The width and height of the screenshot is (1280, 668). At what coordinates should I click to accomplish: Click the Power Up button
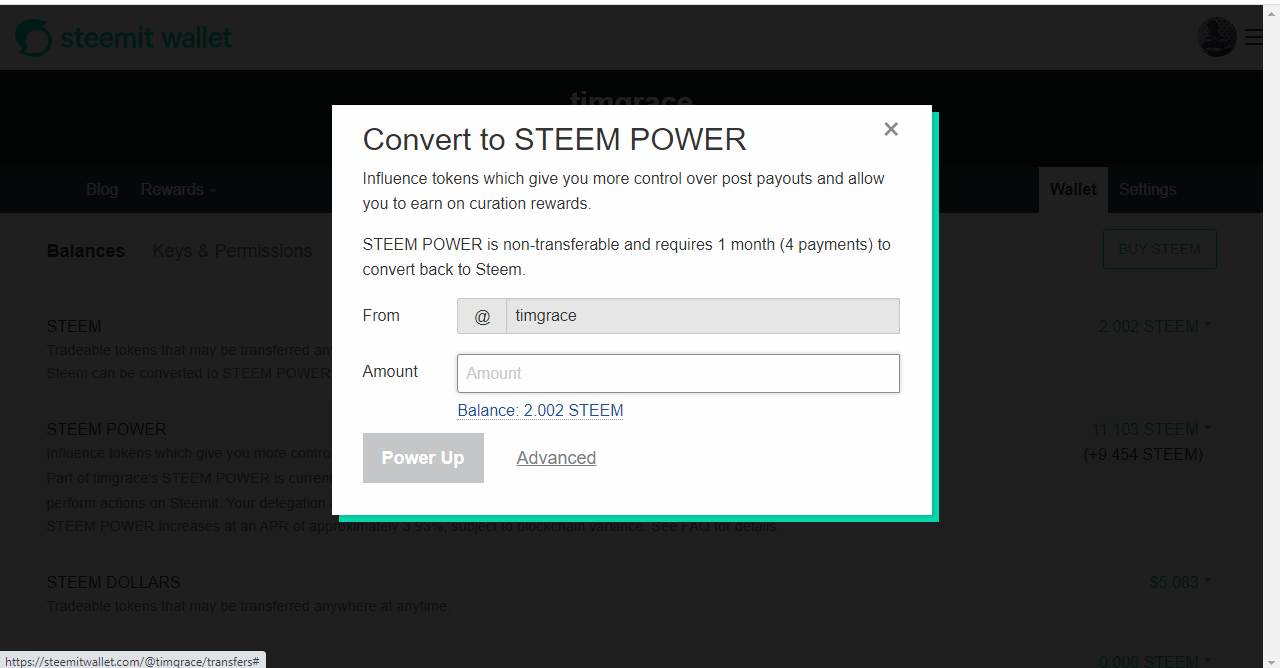(423, 458)
